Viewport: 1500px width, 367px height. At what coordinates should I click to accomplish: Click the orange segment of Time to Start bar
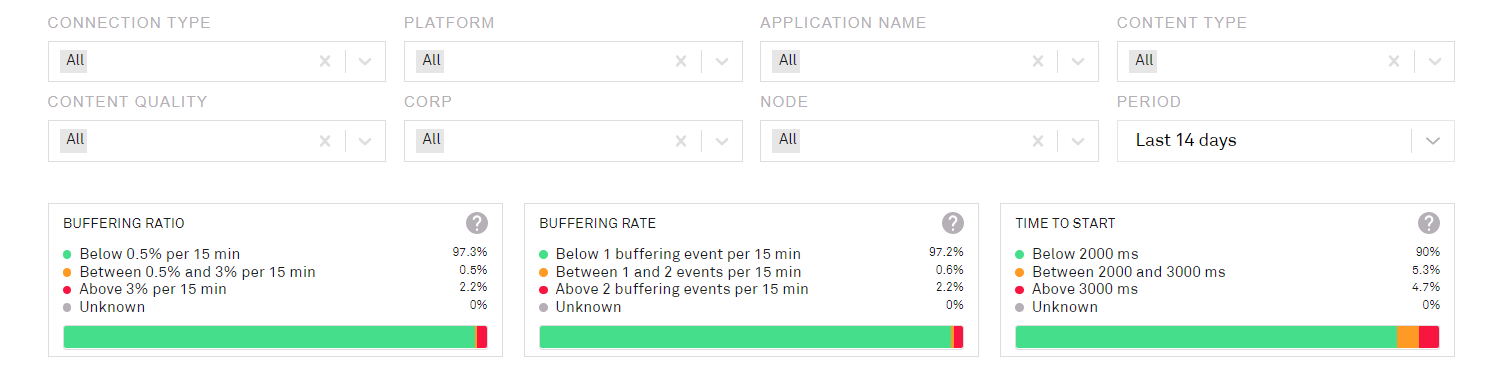pyautogui.click(x=1408, y=337)
